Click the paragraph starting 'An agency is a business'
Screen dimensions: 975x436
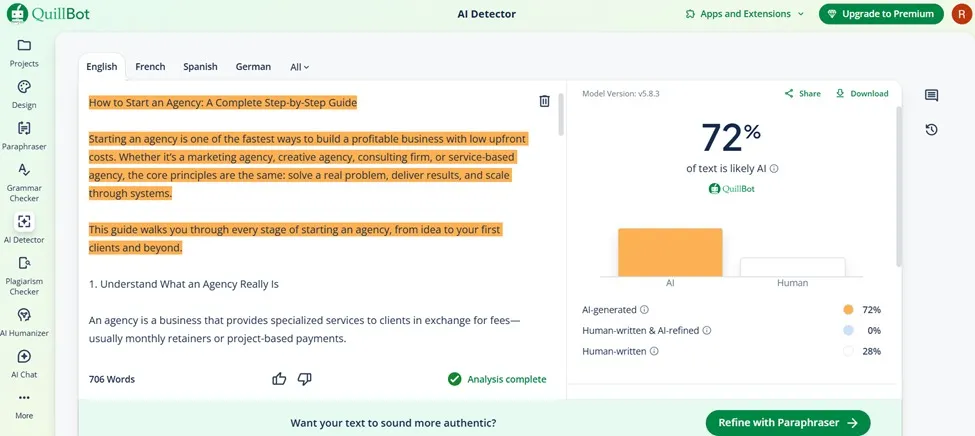tap(305, 330)
